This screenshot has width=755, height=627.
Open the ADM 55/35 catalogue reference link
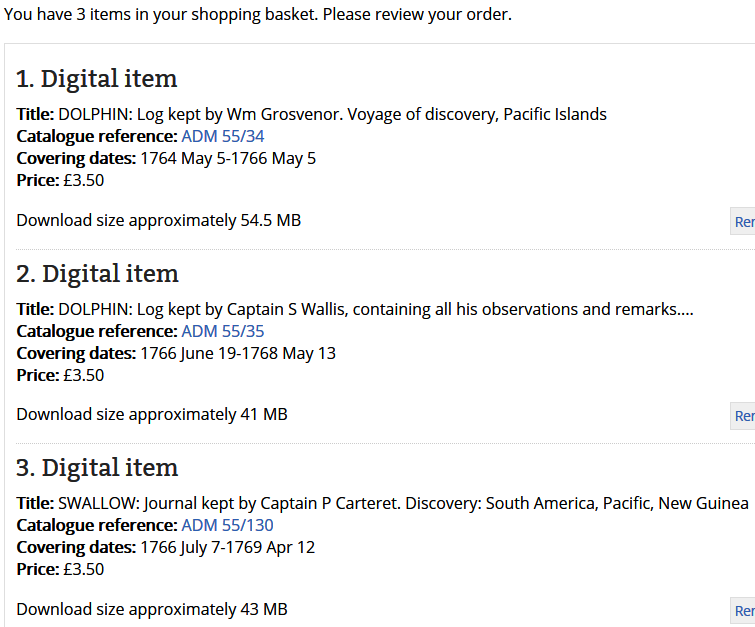tap(222, 331)
